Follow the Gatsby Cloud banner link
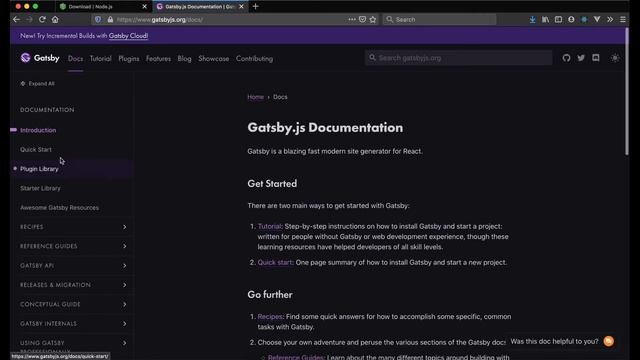Image resolution: width=640 pixels, height=360 pixels. 128,36
